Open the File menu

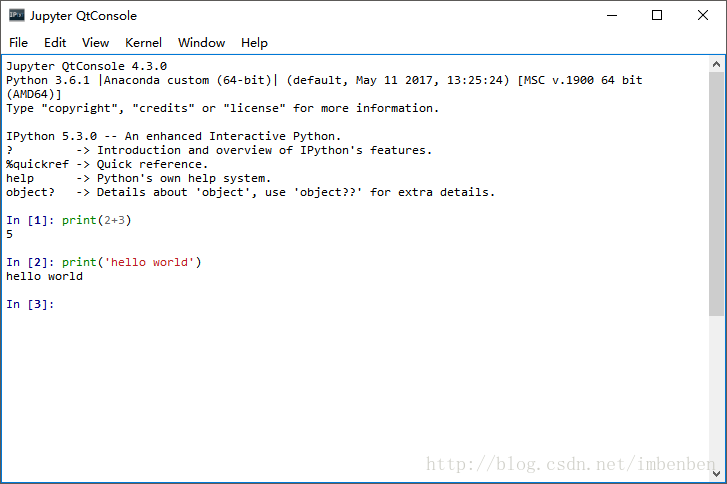pyautogui.click(x=19, y=43)
